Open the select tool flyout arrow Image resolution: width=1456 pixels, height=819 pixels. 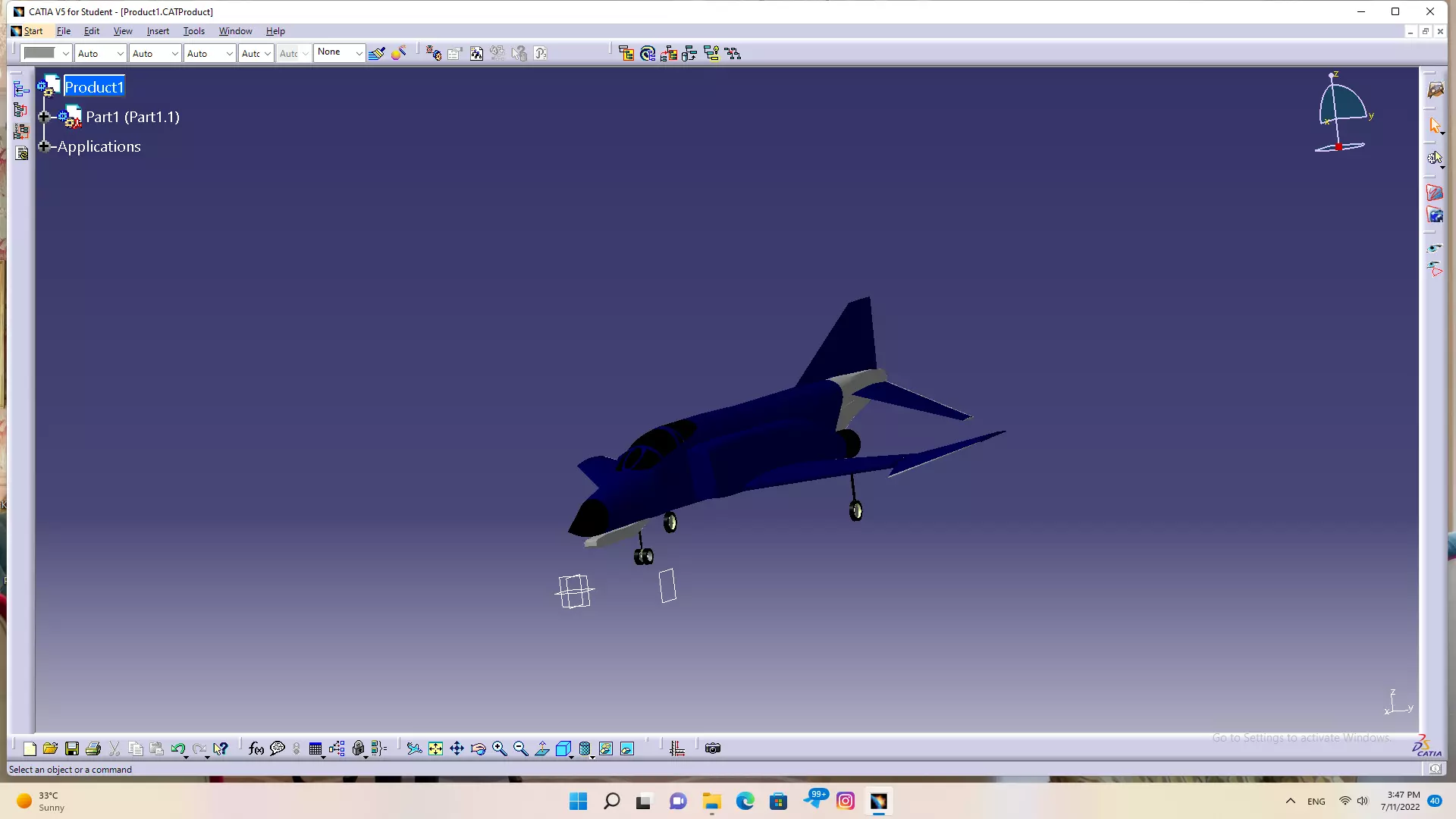coord(1442,133)
